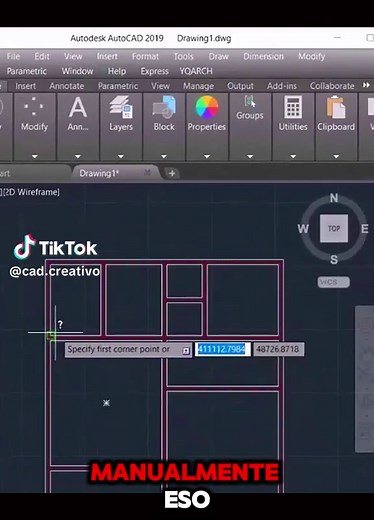Open the File menu
Image resolution: width=374 pixels, height=520 pixels.
click(13, 56)
